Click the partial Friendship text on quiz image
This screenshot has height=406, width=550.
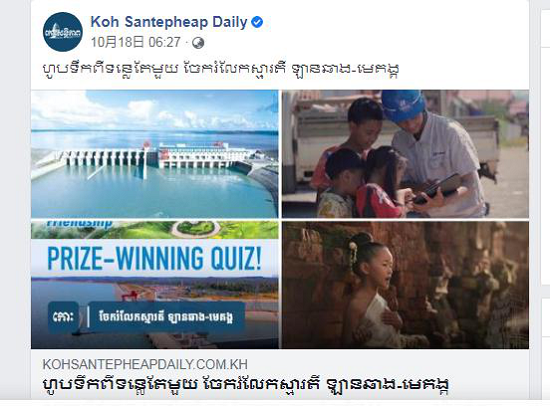pyautogui.click(x=80, y=224)
